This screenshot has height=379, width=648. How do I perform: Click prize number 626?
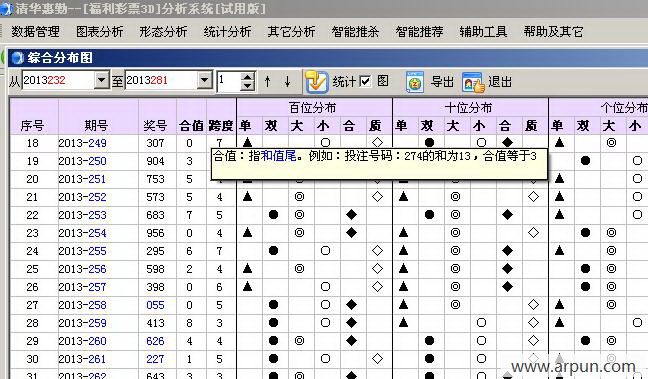tap(155, 341)
